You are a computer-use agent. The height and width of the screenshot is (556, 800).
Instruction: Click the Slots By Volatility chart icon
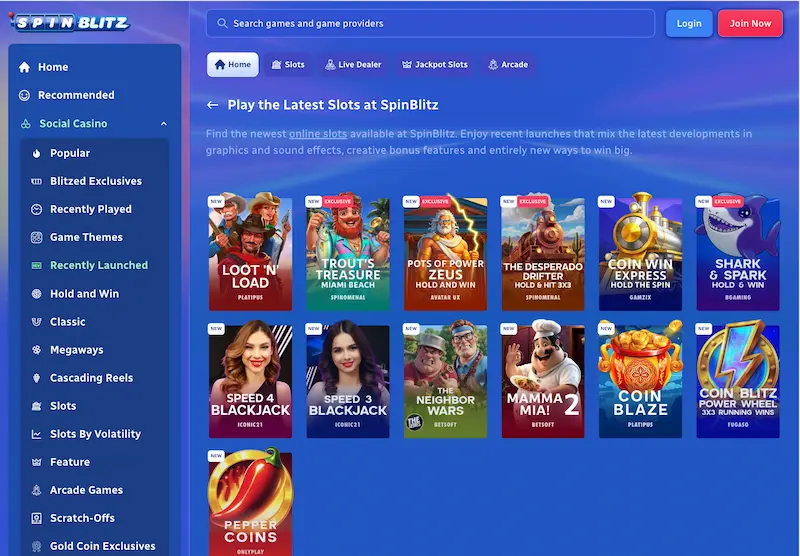(x=36, y=434)
